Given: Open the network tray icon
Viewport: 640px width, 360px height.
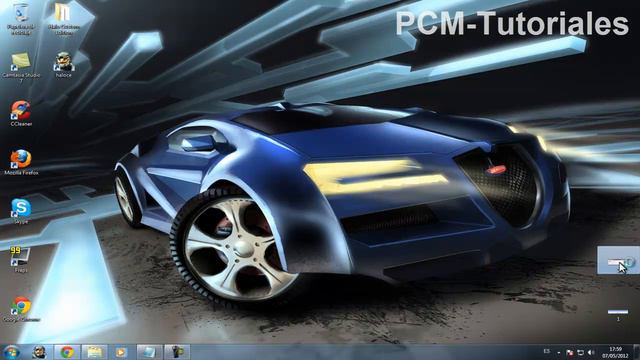Looking at the screenshot, I should 580,353.
